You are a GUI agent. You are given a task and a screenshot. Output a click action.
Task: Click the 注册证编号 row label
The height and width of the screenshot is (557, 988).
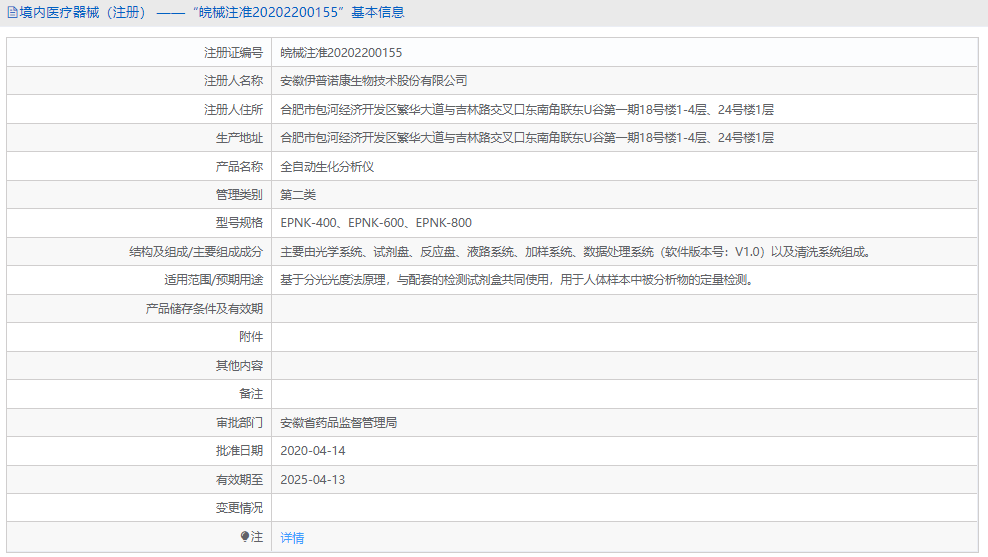[x=233, y=53]
